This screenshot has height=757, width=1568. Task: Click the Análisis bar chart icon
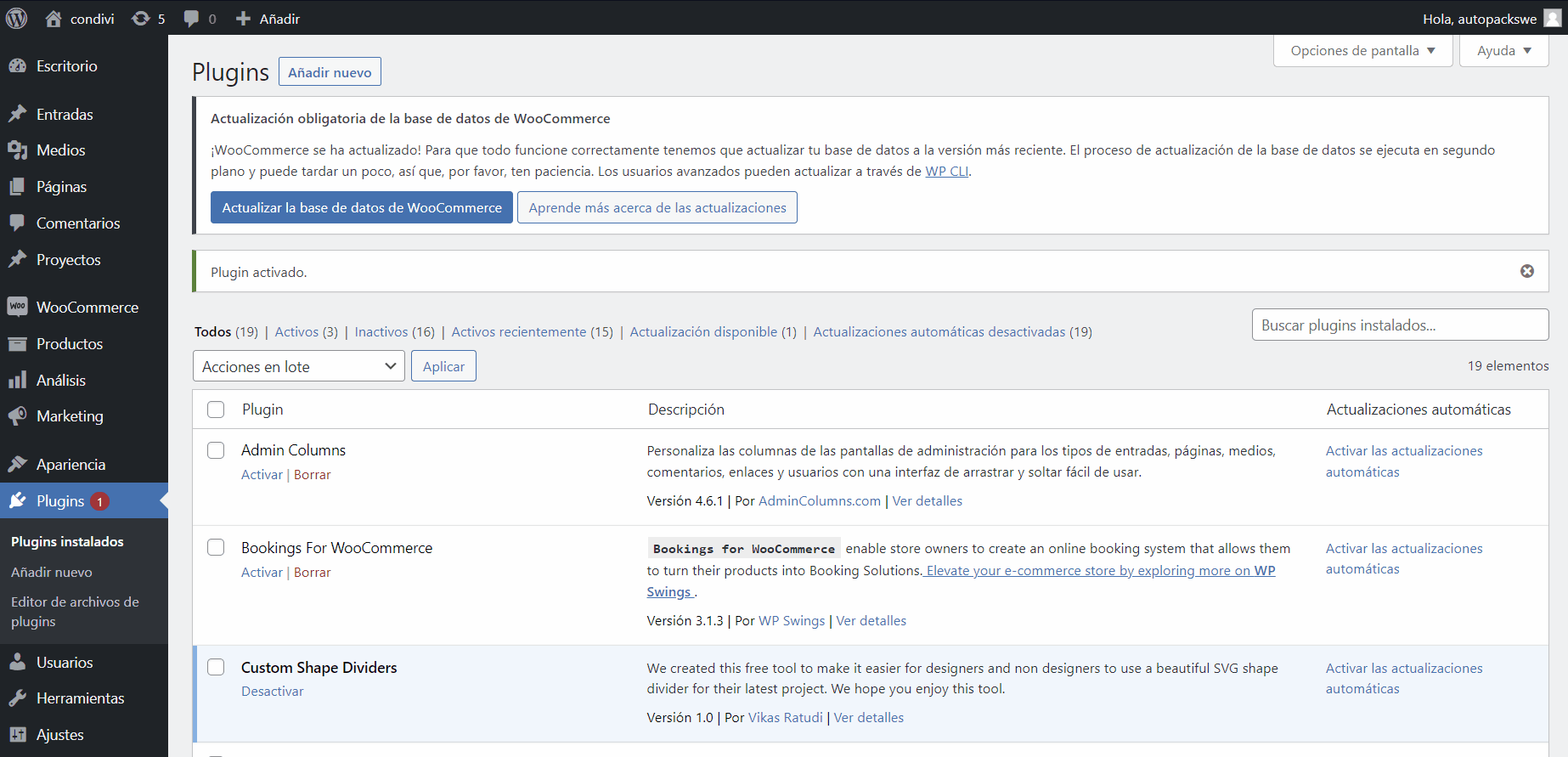coord(18,380)
